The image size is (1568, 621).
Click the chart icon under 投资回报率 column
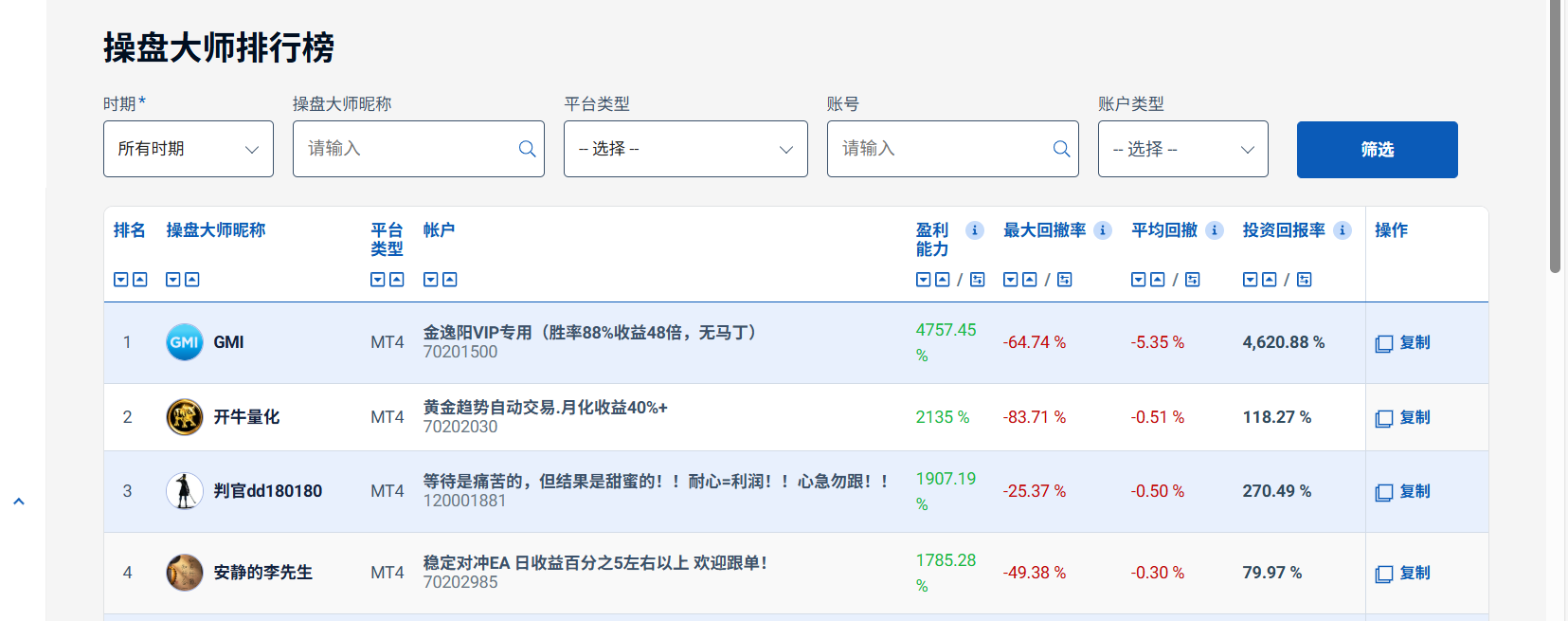coord(1305,280)
